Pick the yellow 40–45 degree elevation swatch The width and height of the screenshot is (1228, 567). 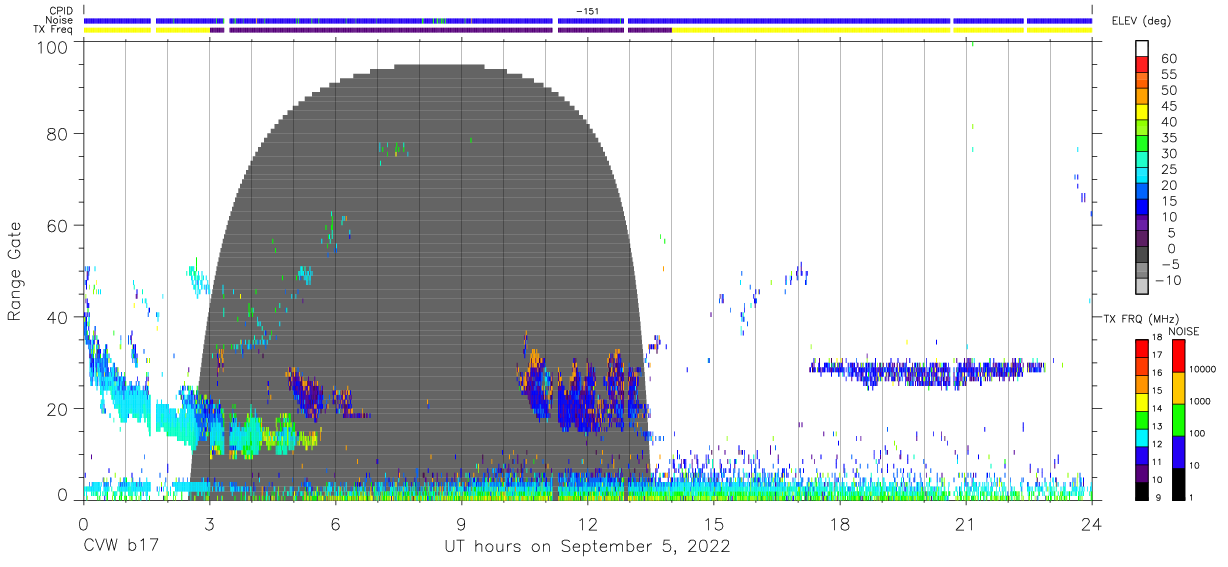tap(1142, 114)
